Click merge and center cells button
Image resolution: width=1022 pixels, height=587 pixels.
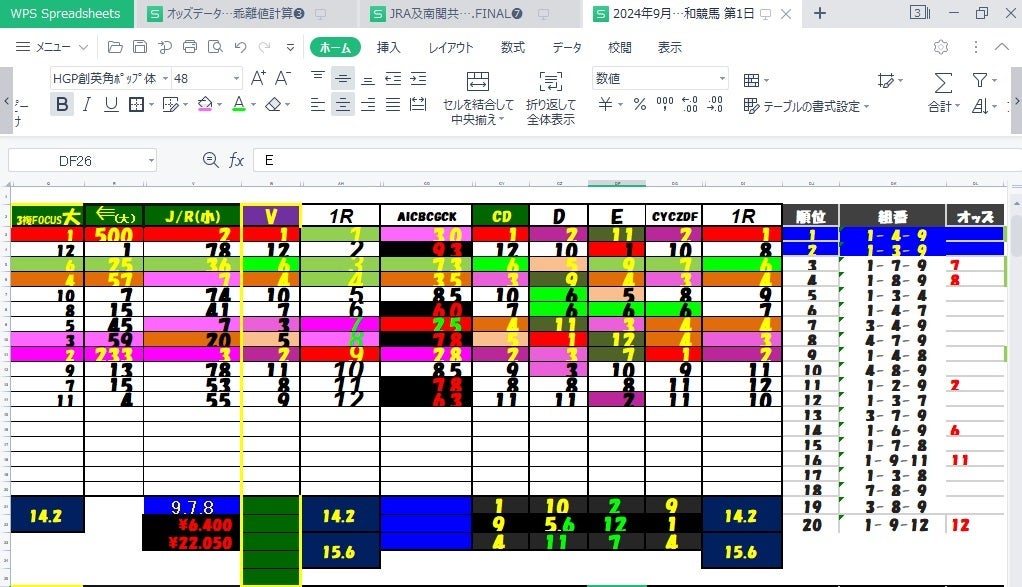click(478, 98)
